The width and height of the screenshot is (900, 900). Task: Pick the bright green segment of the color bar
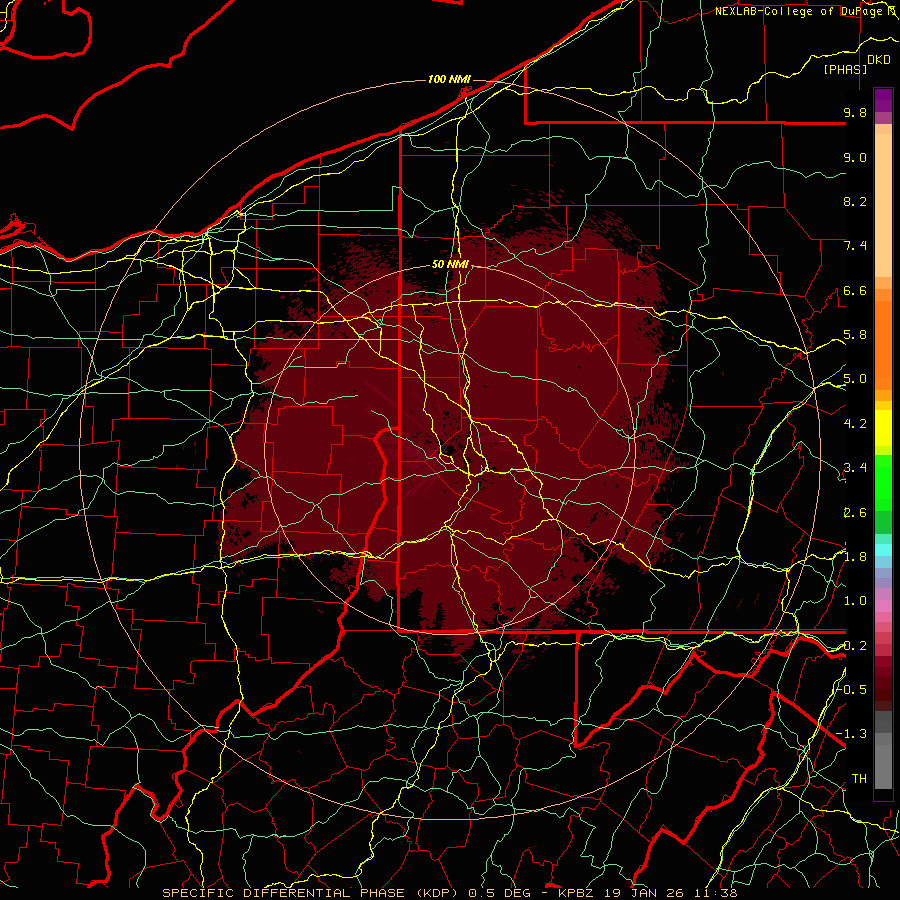click(883, 483)
